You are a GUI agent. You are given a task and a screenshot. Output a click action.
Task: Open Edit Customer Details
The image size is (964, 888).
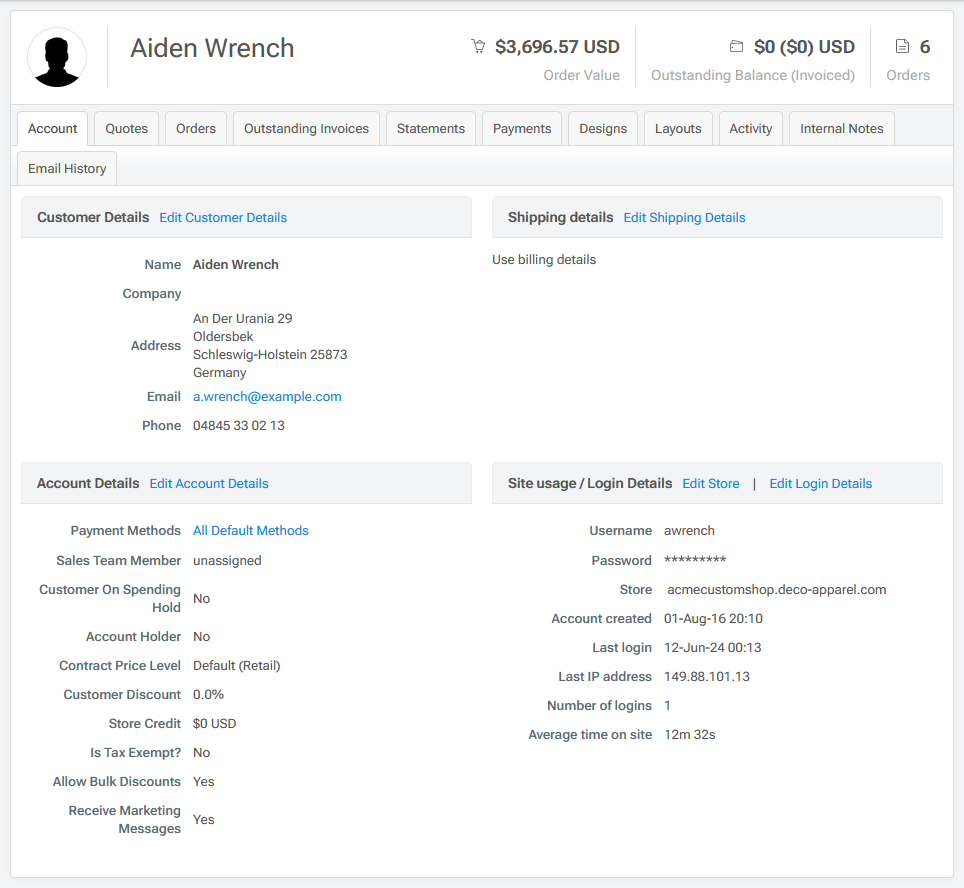click(x=222, y=217)
